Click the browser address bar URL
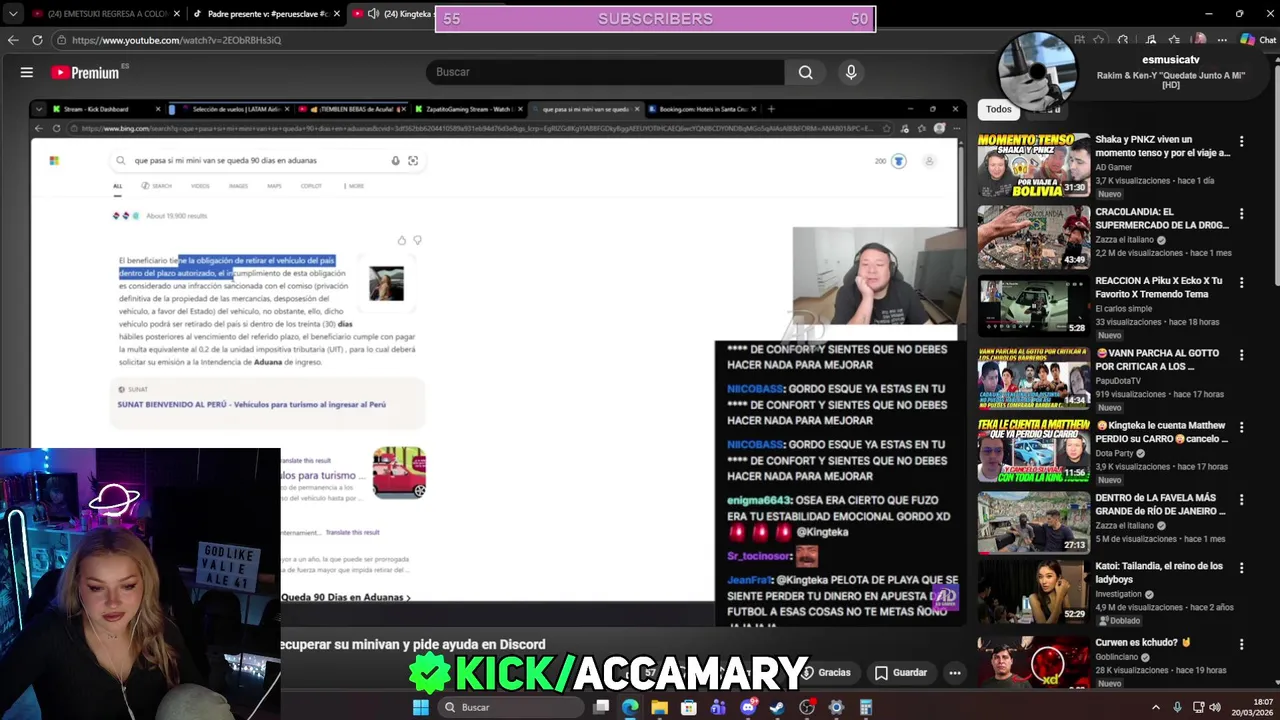The image size is (1280, 720). [176, 40]
